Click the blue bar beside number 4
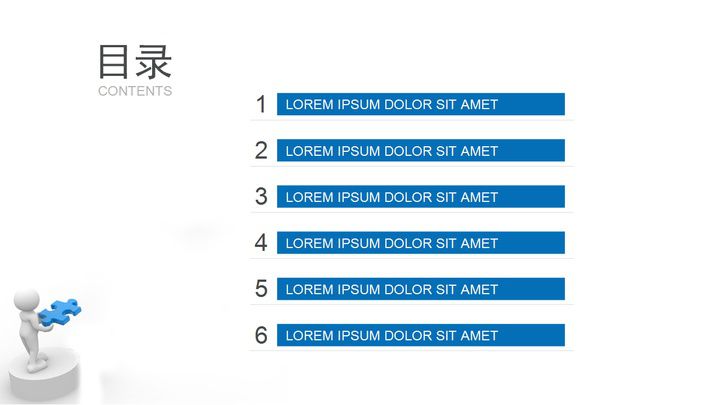 [420, 243]
